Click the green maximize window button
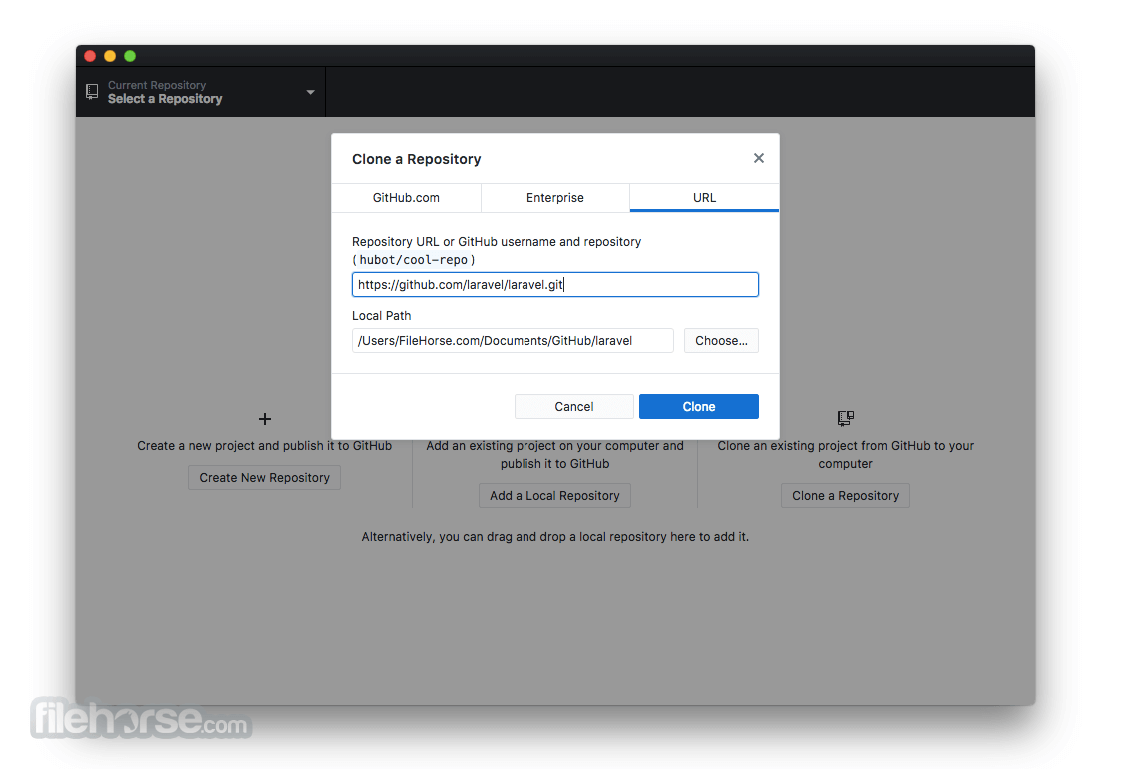Image resolution: width=1125 pixels, height=769 pixels. point(130,56)
